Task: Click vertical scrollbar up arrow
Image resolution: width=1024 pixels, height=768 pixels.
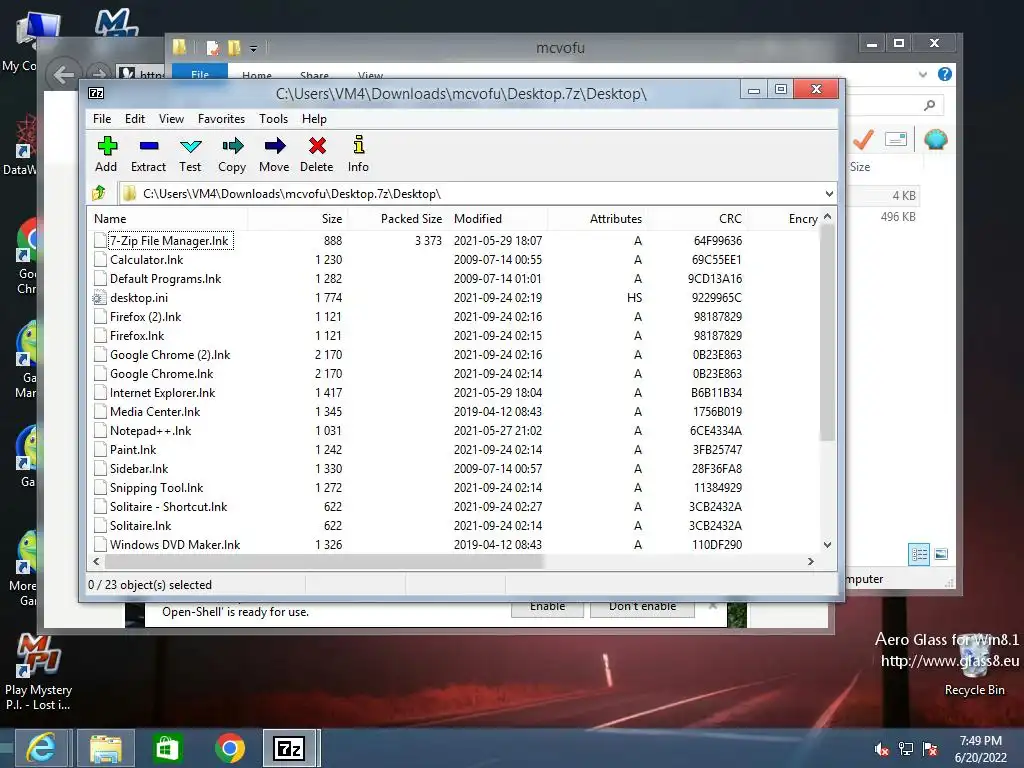Action: [827, 216]
